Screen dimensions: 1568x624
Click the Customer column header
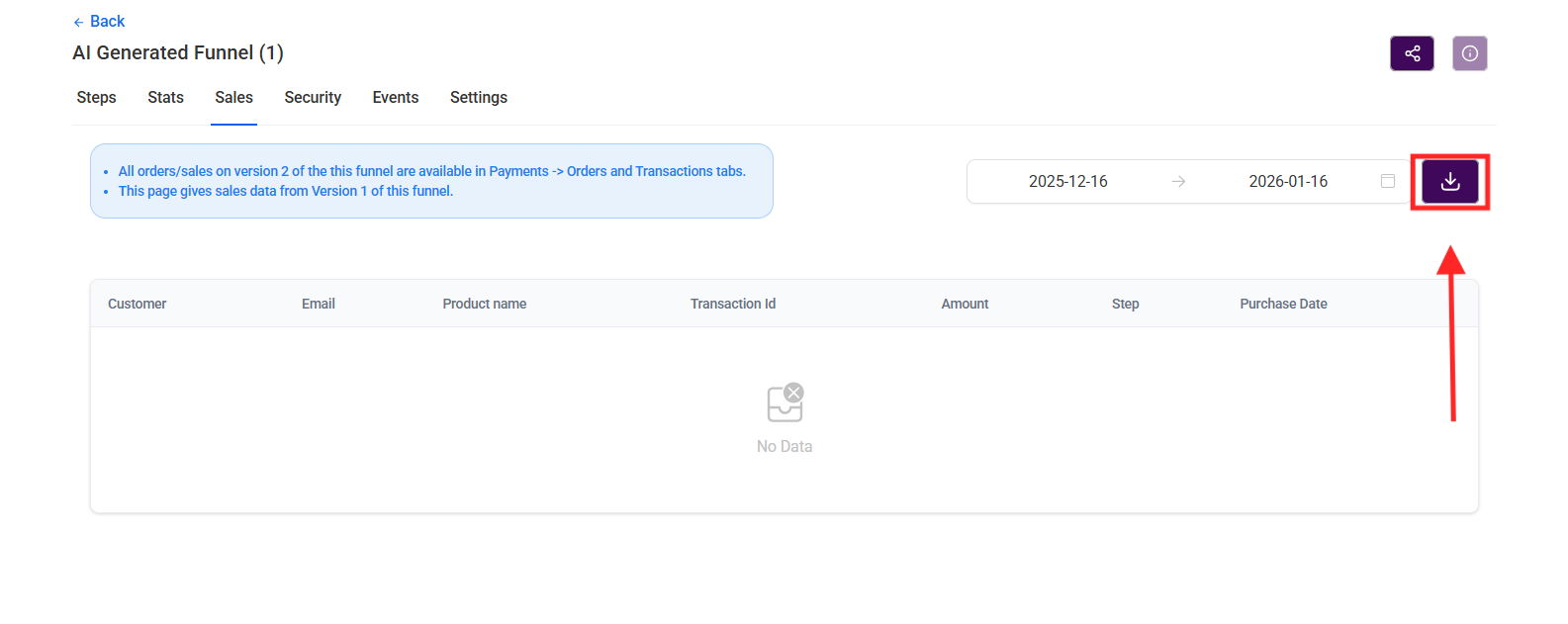pos(138,304)
